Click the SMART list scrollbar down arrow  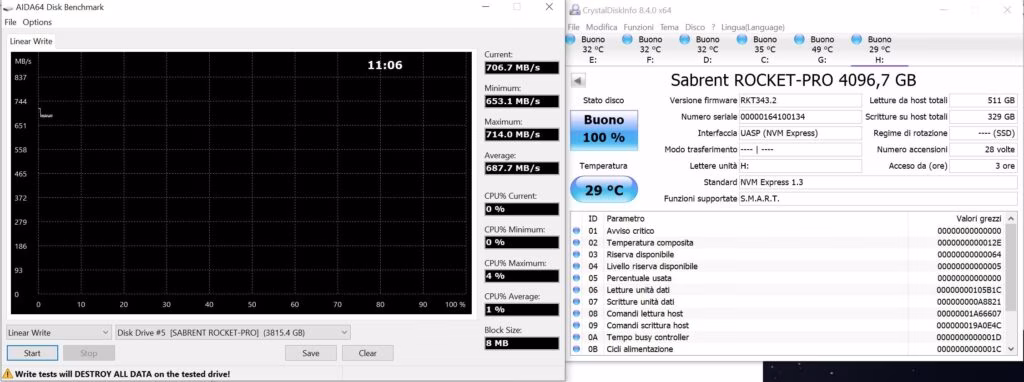click(x=1011, y=349)
